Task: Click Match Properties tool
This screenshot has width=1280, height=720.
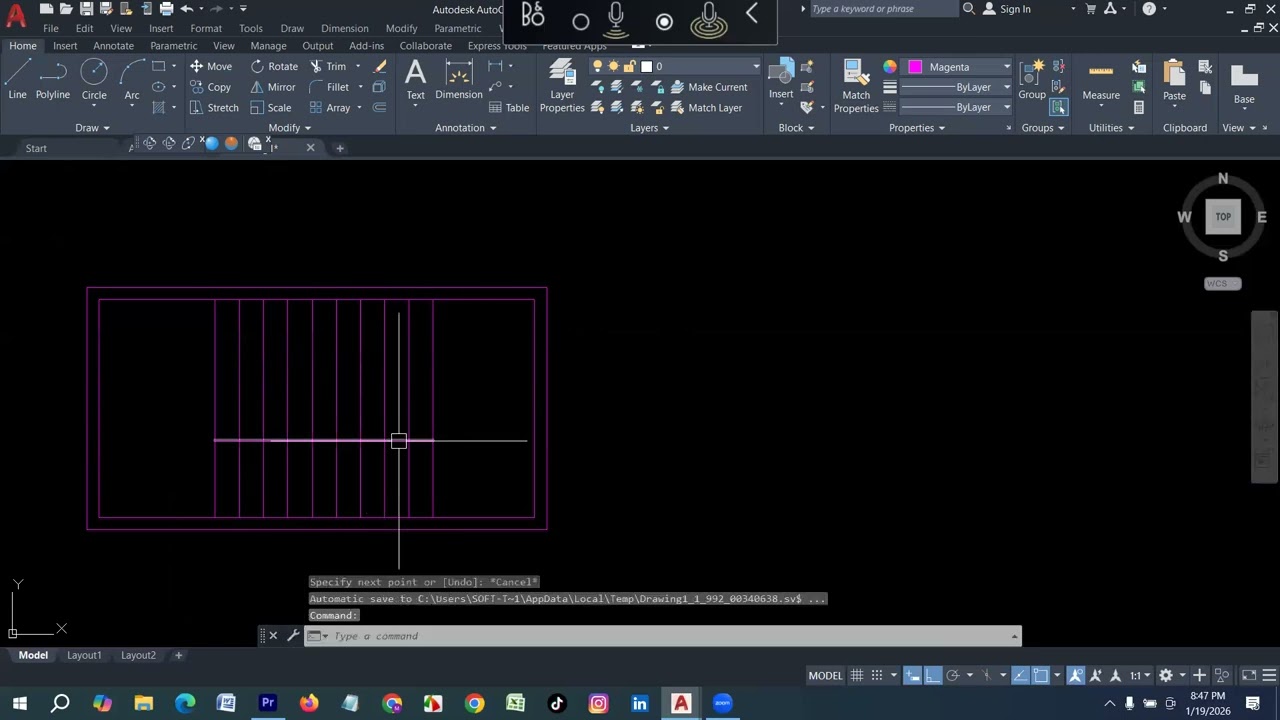Action: [x=856, y=86]
